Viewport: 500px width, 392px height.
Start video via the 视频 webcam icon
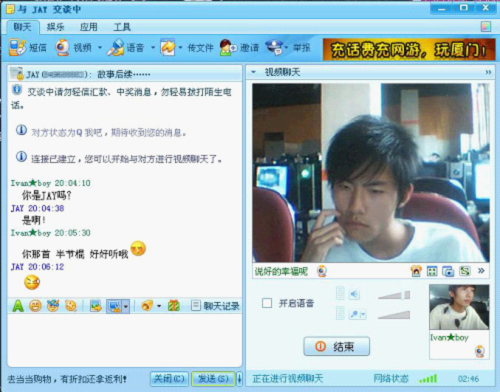[62, 48]
